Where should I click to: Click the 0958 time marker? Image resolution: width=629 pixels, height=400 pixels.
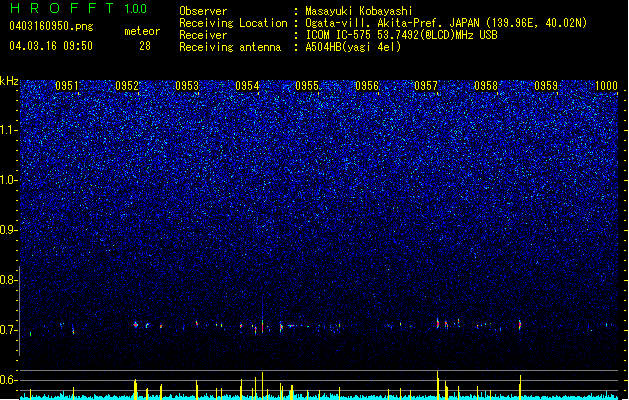tap(486, 86)
